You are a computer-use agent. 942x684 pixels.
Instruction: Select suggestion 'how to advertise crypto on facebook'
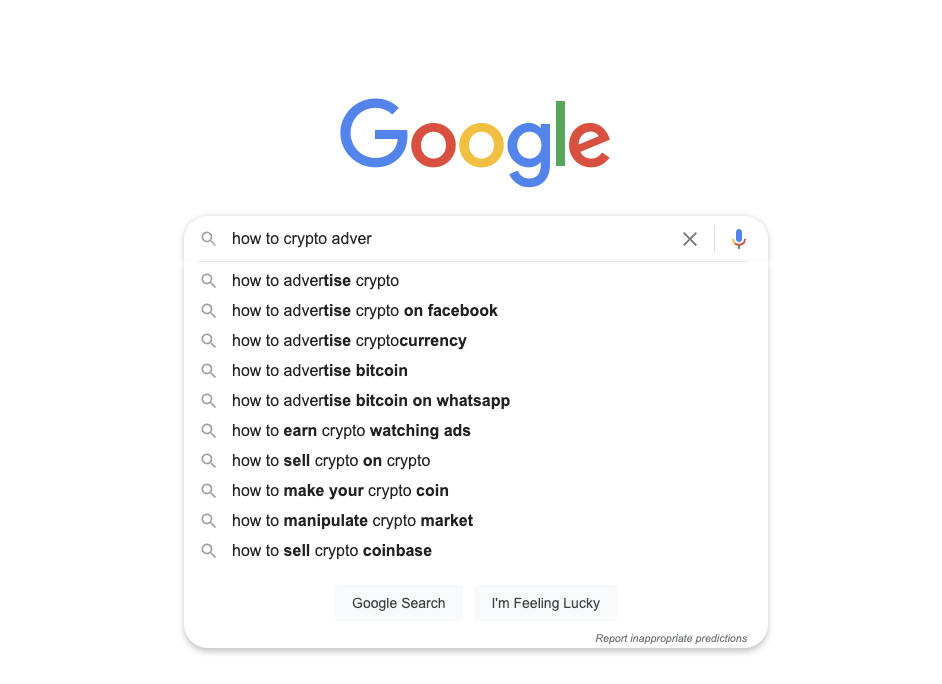pyautogui.click(x=364, y=311)
